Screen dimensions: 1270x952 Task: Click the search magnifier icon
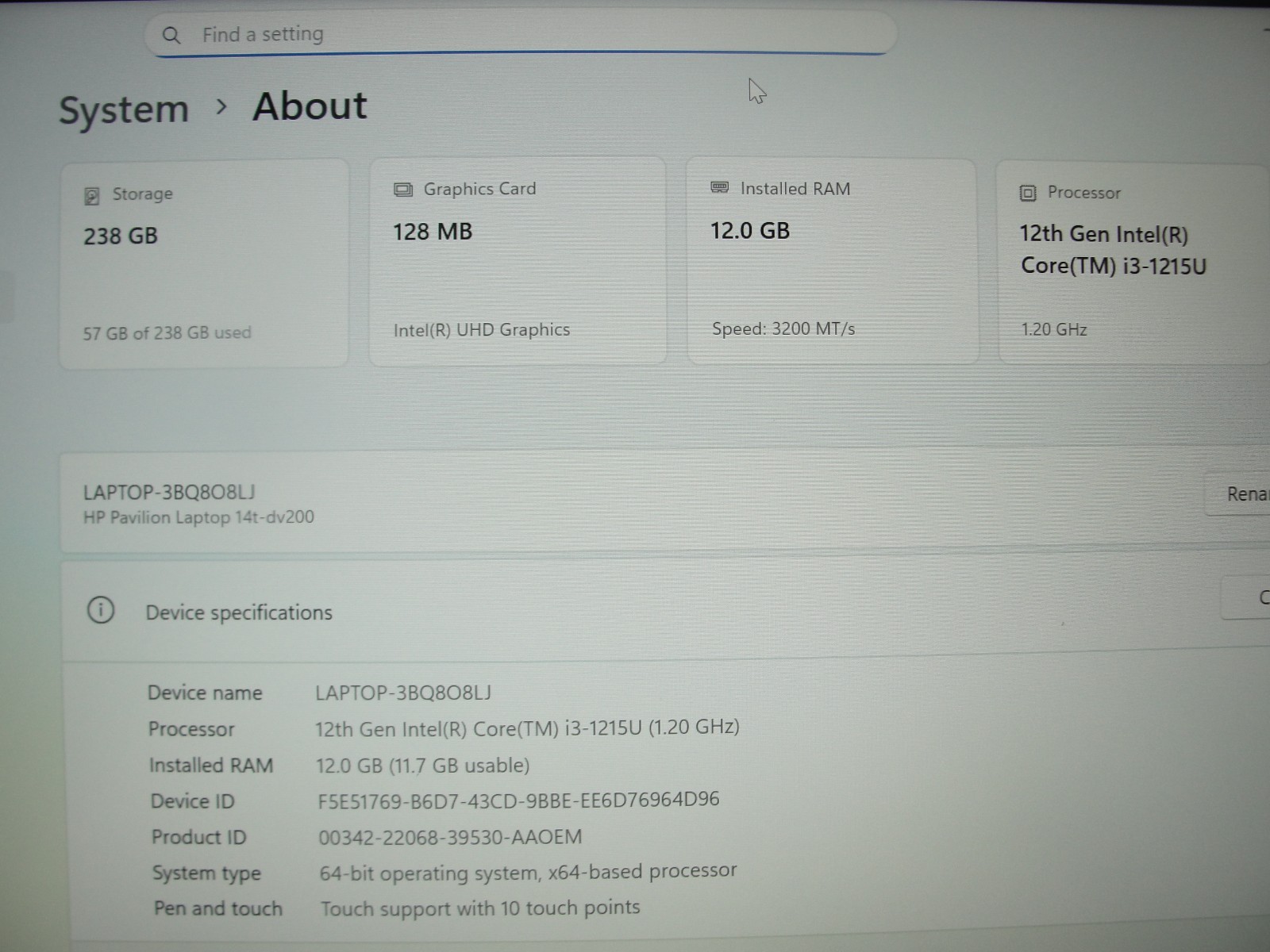[171, 35]
